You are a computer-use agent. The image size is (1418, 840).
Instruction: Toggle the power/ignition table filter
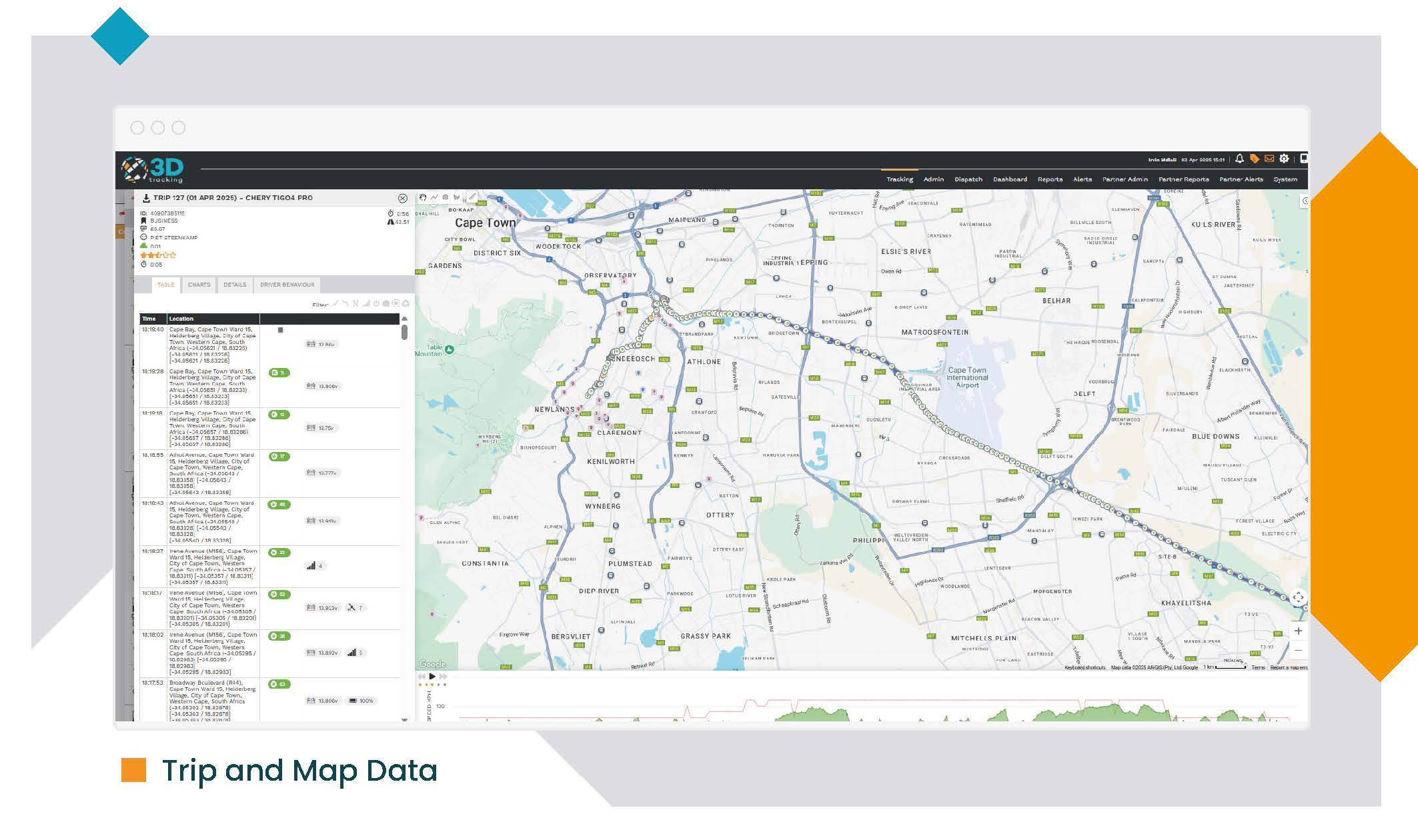pos(376,304)
